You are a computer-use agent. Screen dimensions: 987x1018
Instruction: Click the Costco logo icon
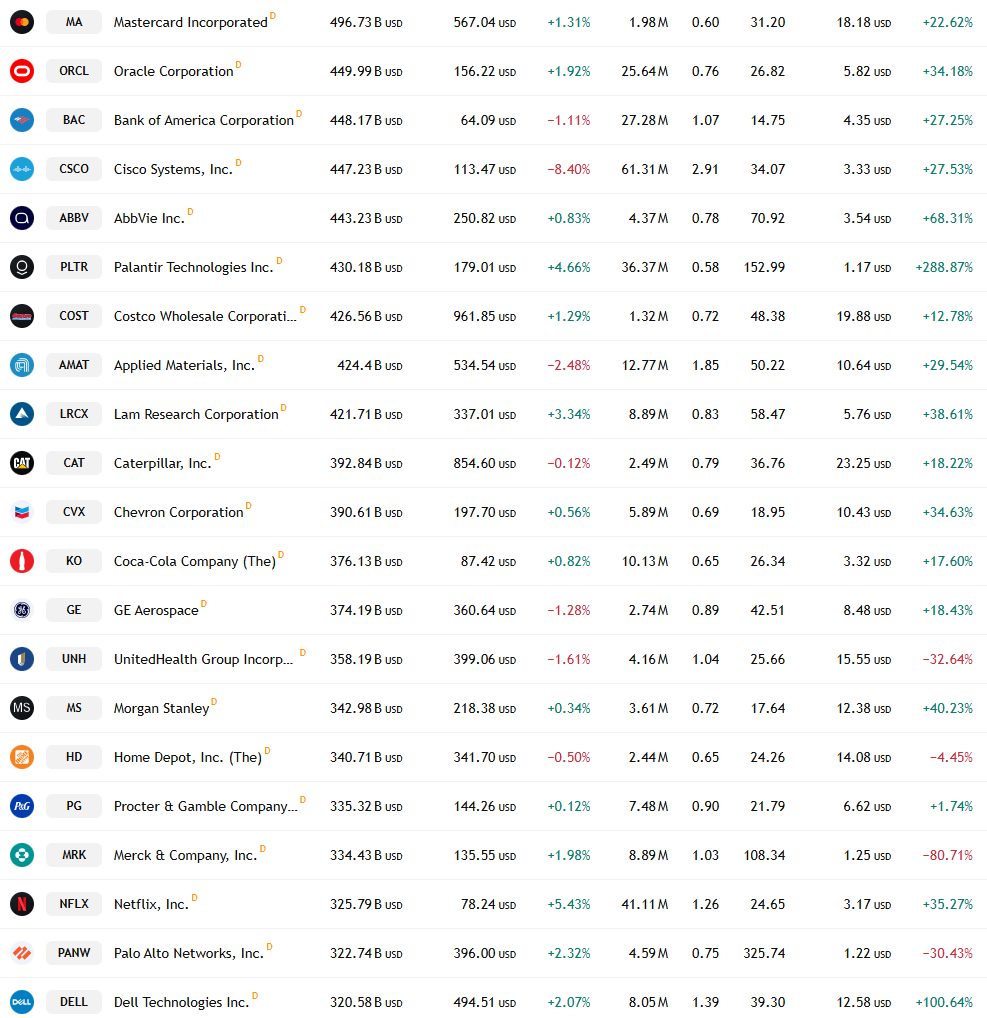click(21, 316)
